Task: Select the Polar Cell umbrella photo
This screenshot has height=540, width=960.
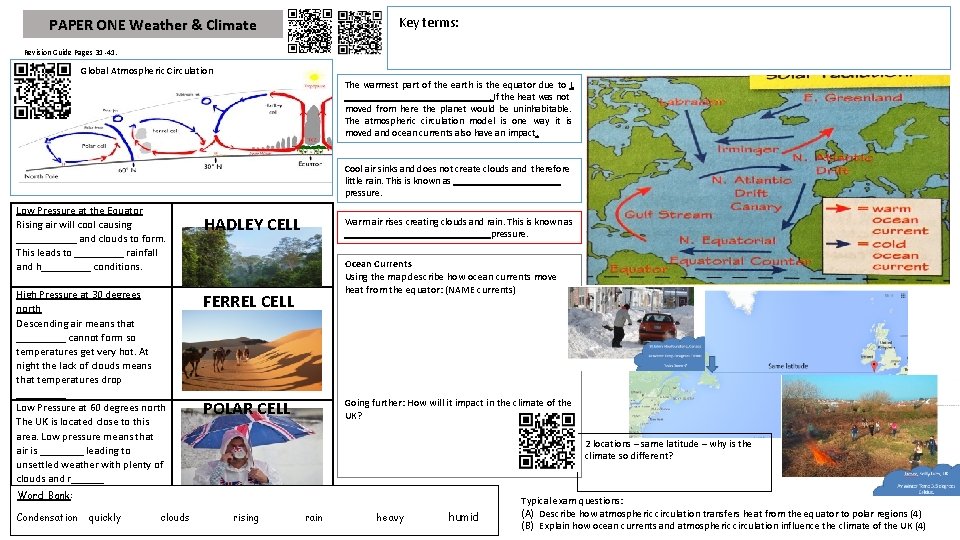Action: [252, 446]
